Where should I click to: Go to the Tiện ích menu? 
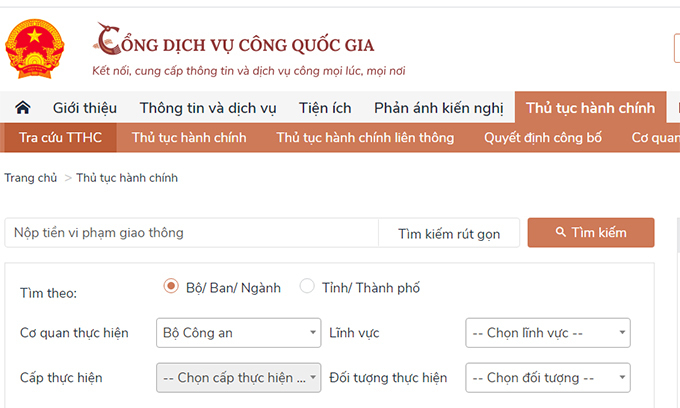(325, 108)
